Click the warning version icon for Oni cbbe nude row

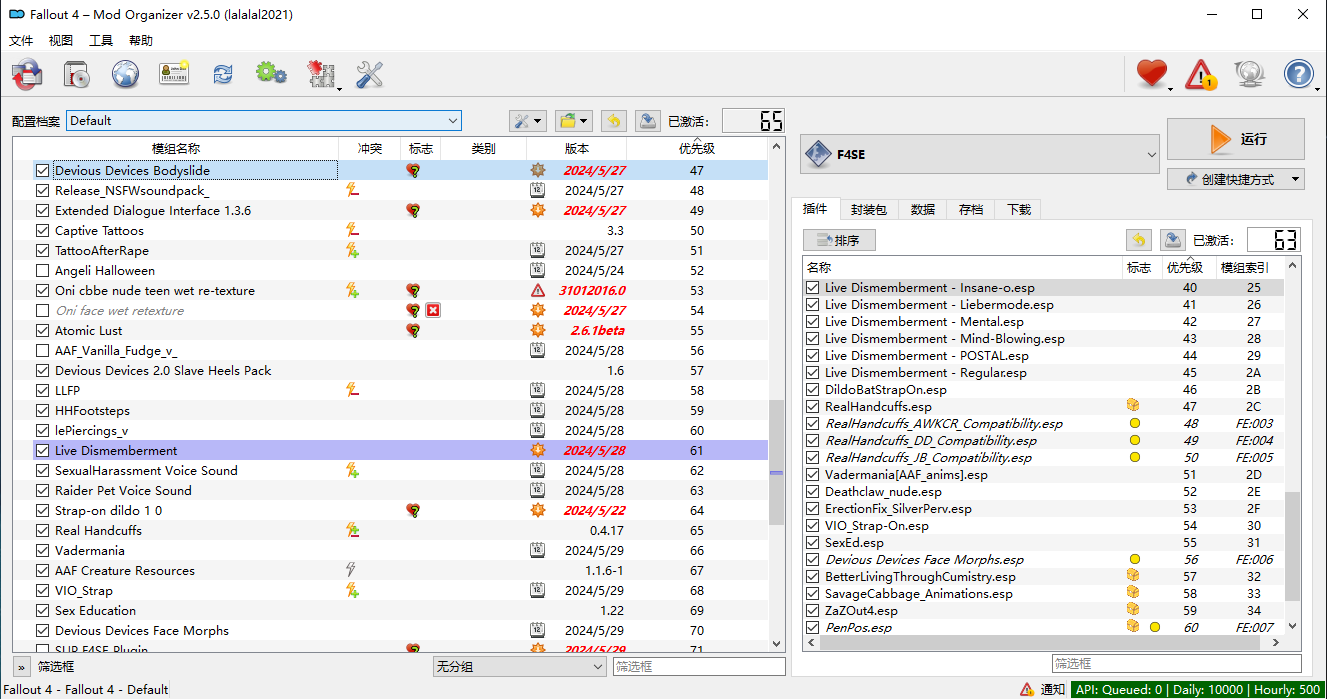537,291
